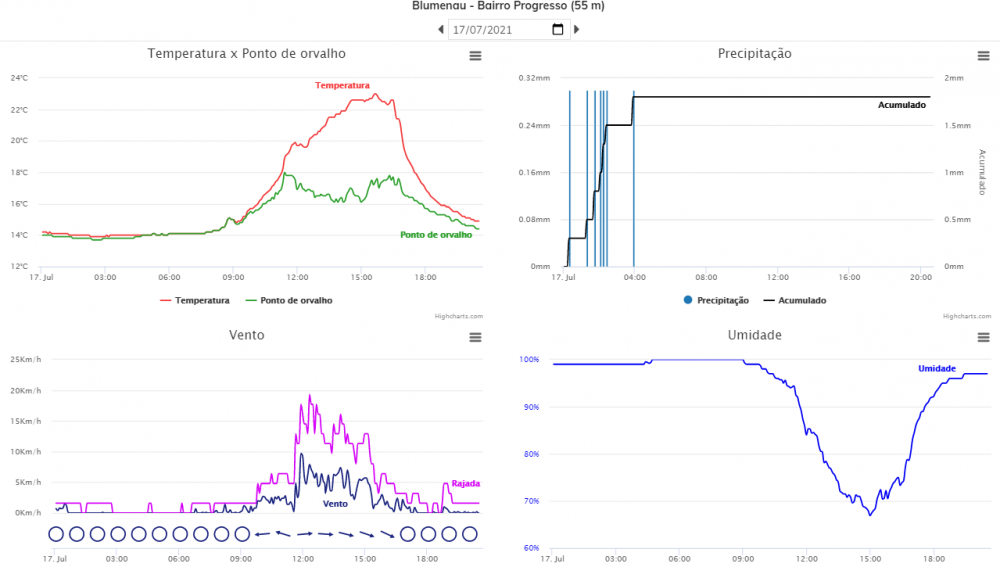1000x567 pixels.
Task: Click the date field showing 17/07/2021
Action: click(x=498, y=29)
